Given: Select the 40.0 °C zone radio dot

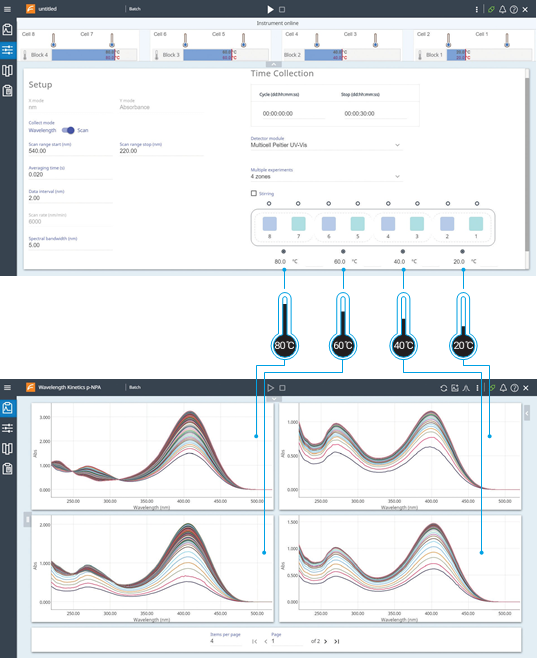Looking at the screenshot, I should 403,251.
